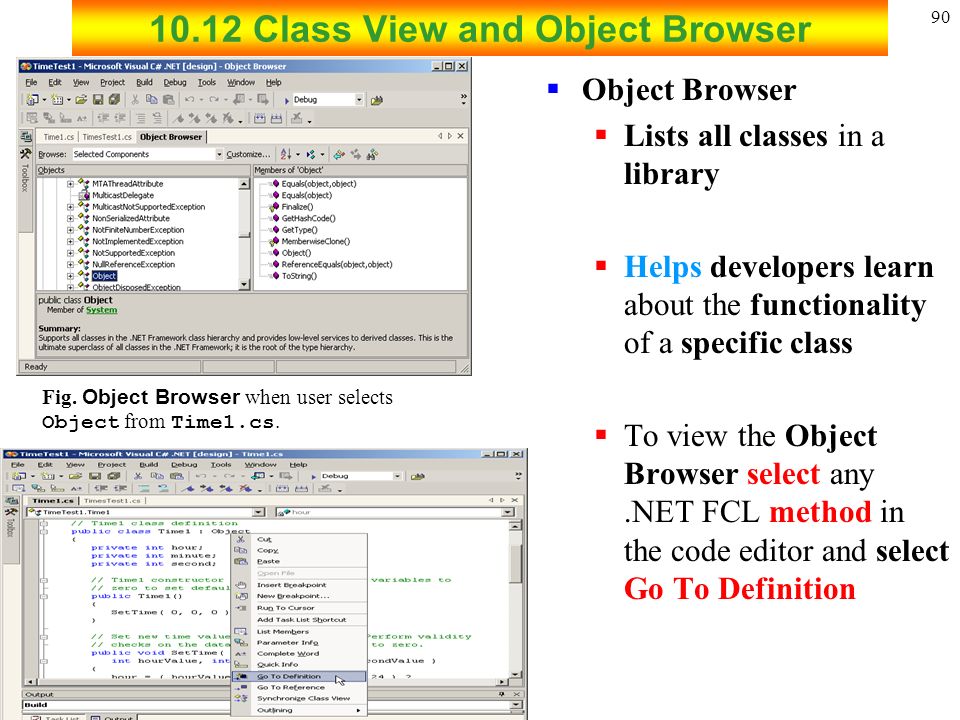Click up arrow of code editor vertical scrollbar

tap(516, 525)
